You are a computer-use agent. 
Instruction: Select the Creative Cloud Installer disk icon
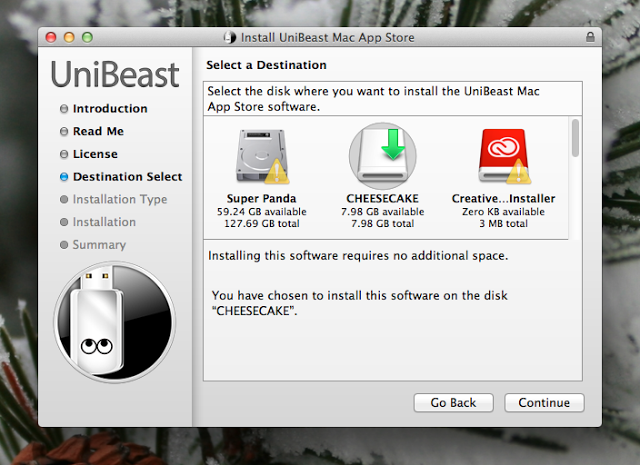tap(504, 156)
